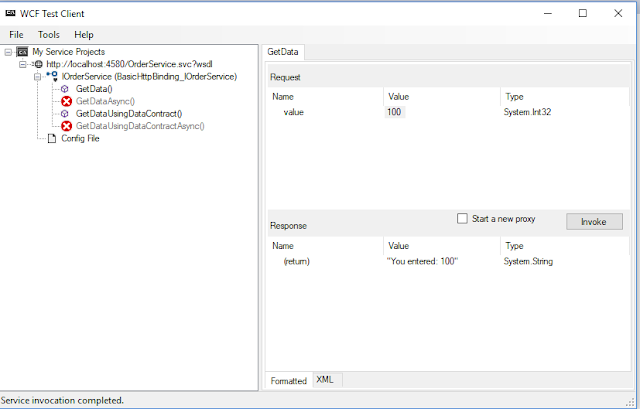The width and height of the screenshot is (640, 409).
Task: Enable Start a new proxy checkbox
Action: click(462, 219)
